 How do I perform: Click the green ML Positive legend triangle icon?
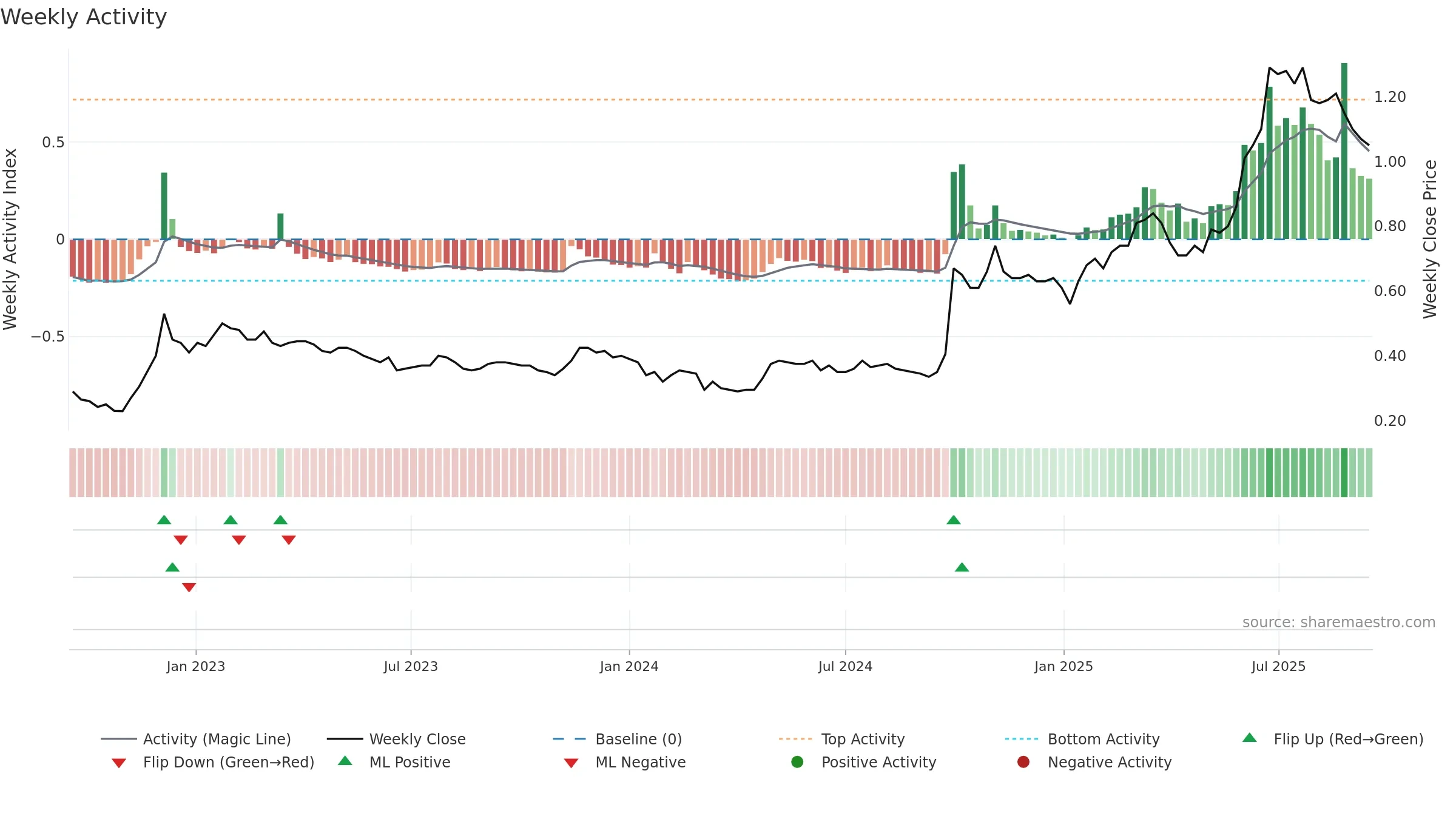tap(345, 761)
